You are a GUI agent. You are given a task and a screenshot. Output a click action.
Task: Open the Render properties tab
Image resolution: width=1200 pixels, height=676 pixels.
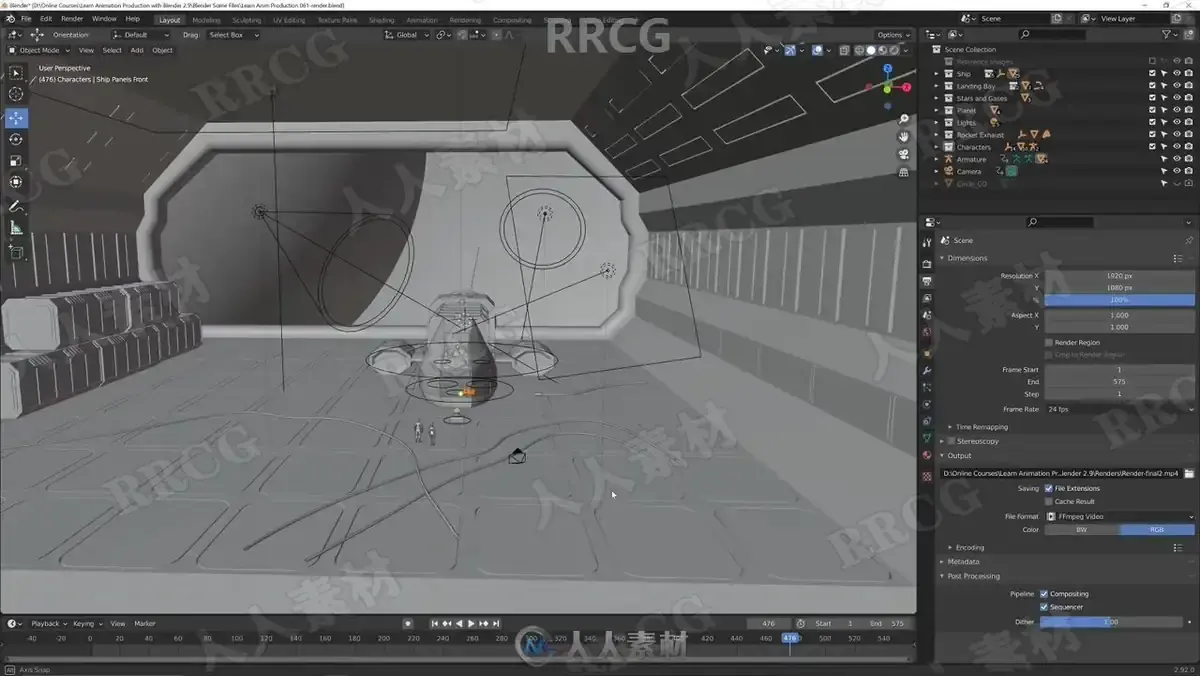click(927, 264)
